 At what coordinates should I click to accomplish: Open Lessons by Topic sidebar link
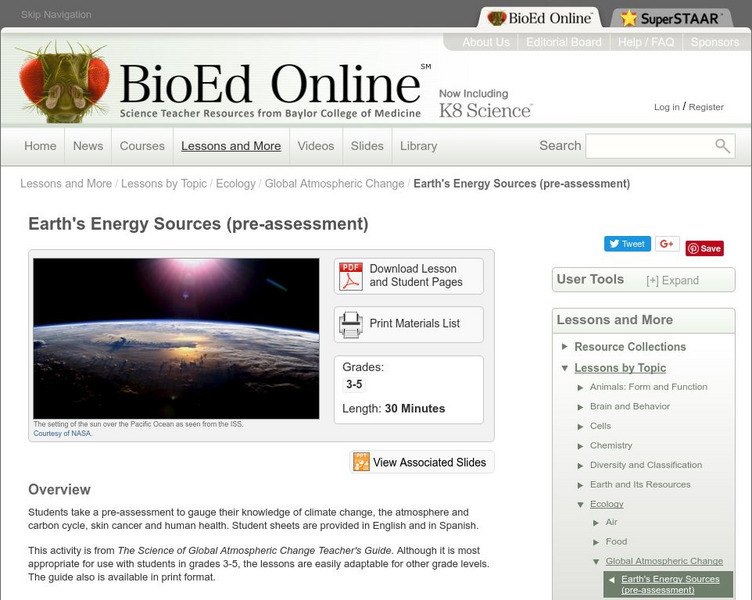tap(620, 368)
